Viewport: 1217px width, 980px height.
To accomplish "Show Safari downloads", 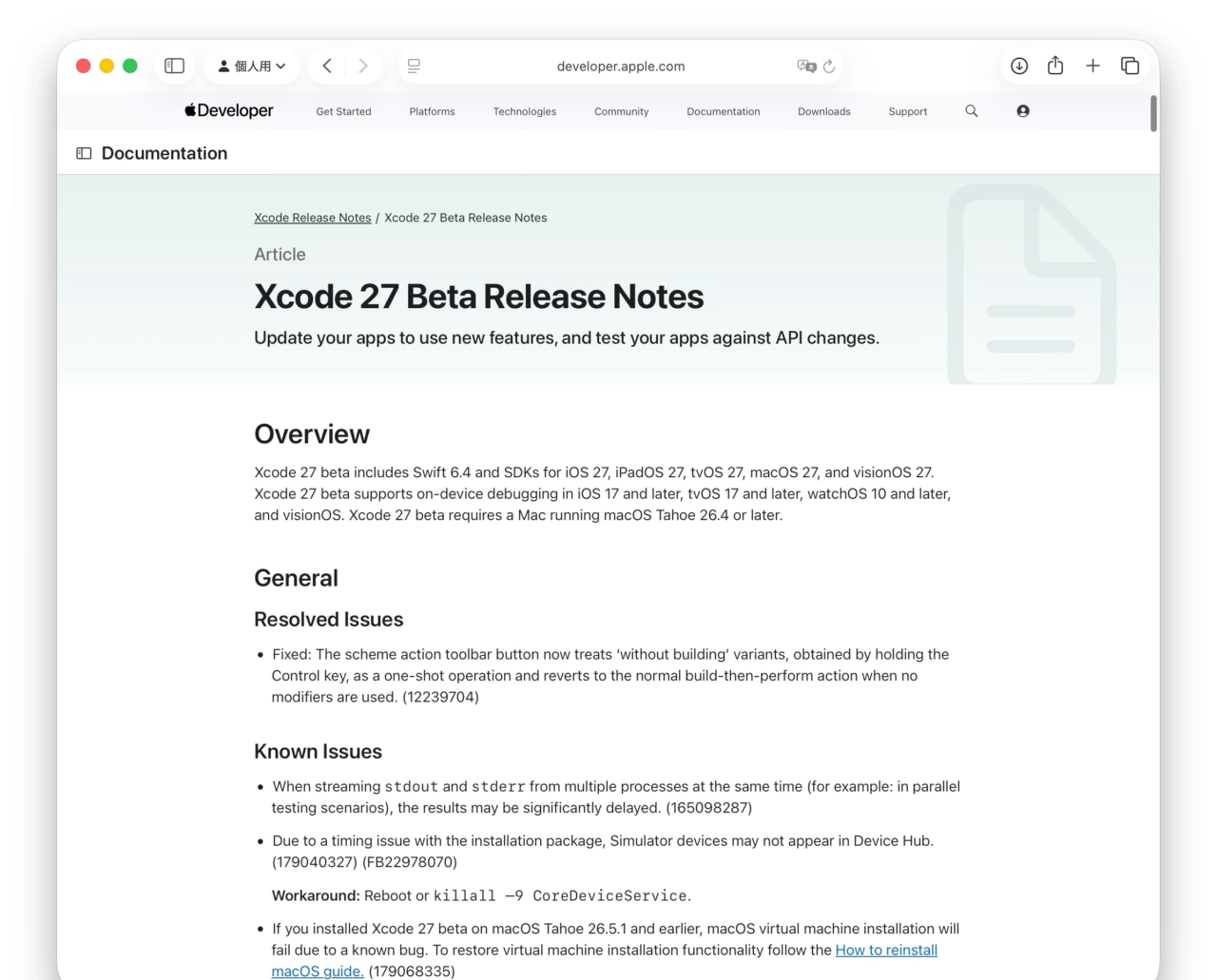I will pos(1019,66).
